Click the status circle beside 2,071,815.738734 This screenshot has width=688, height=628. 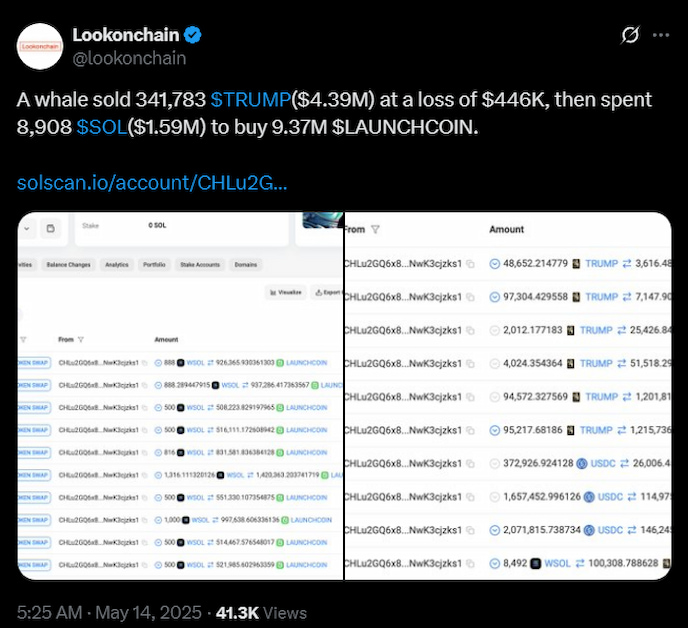(494, 530)
